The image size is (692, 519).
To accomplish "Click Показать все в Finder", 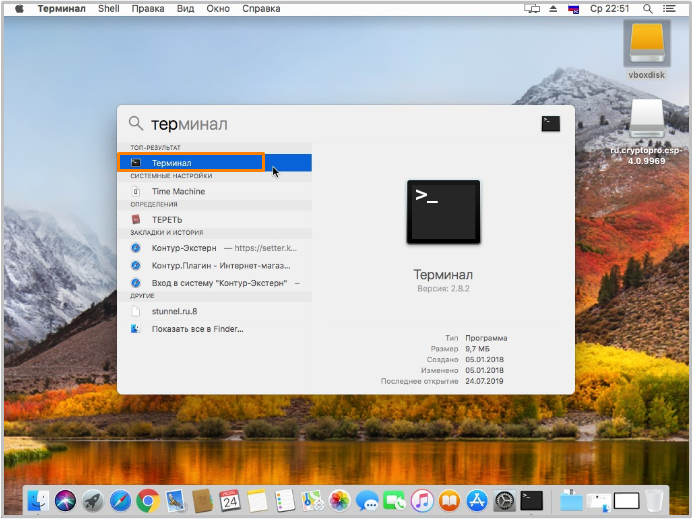I will [214, 329].
